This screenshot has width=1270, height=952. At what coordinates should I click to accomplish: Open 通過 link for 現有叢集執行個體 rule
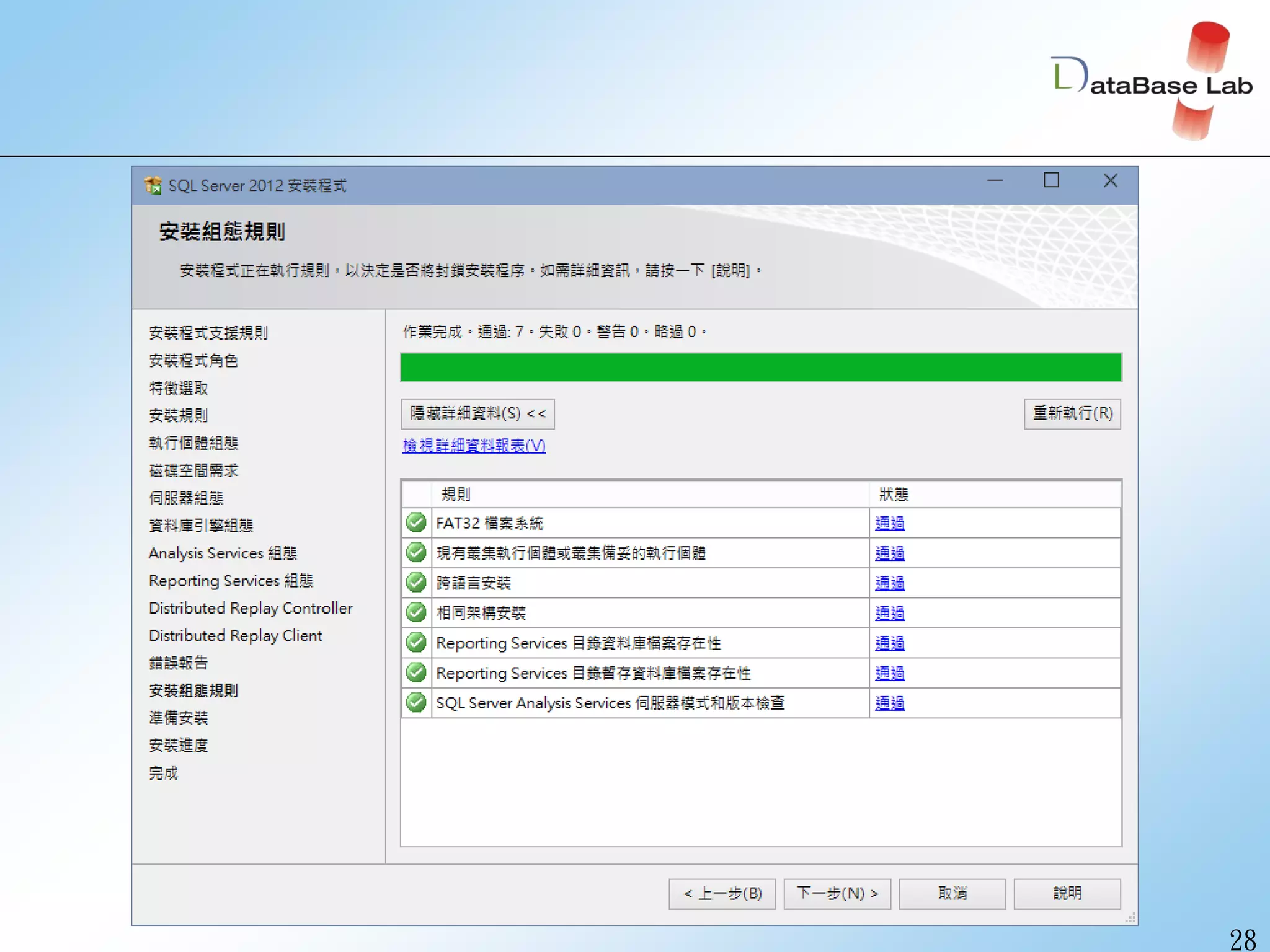coord(890,553)
